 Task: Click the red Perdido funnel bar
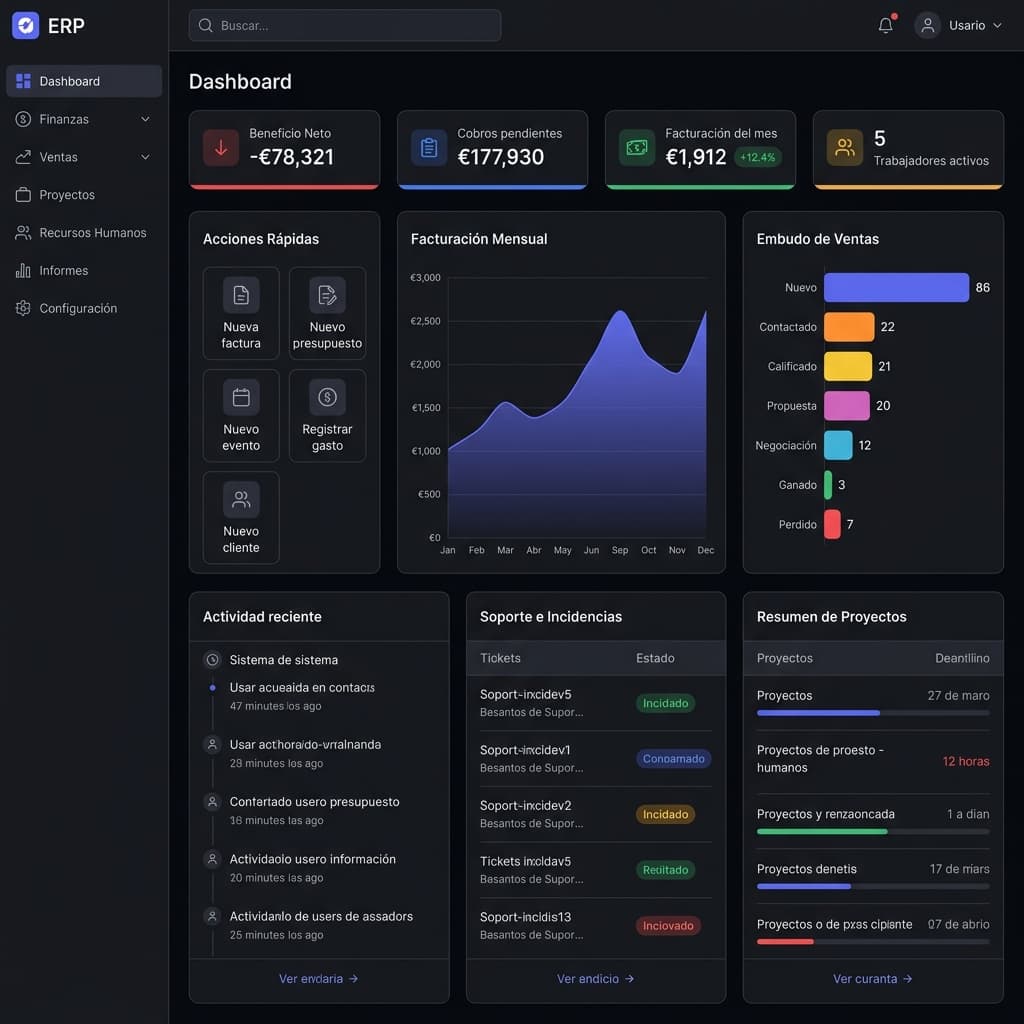point(832,524)
